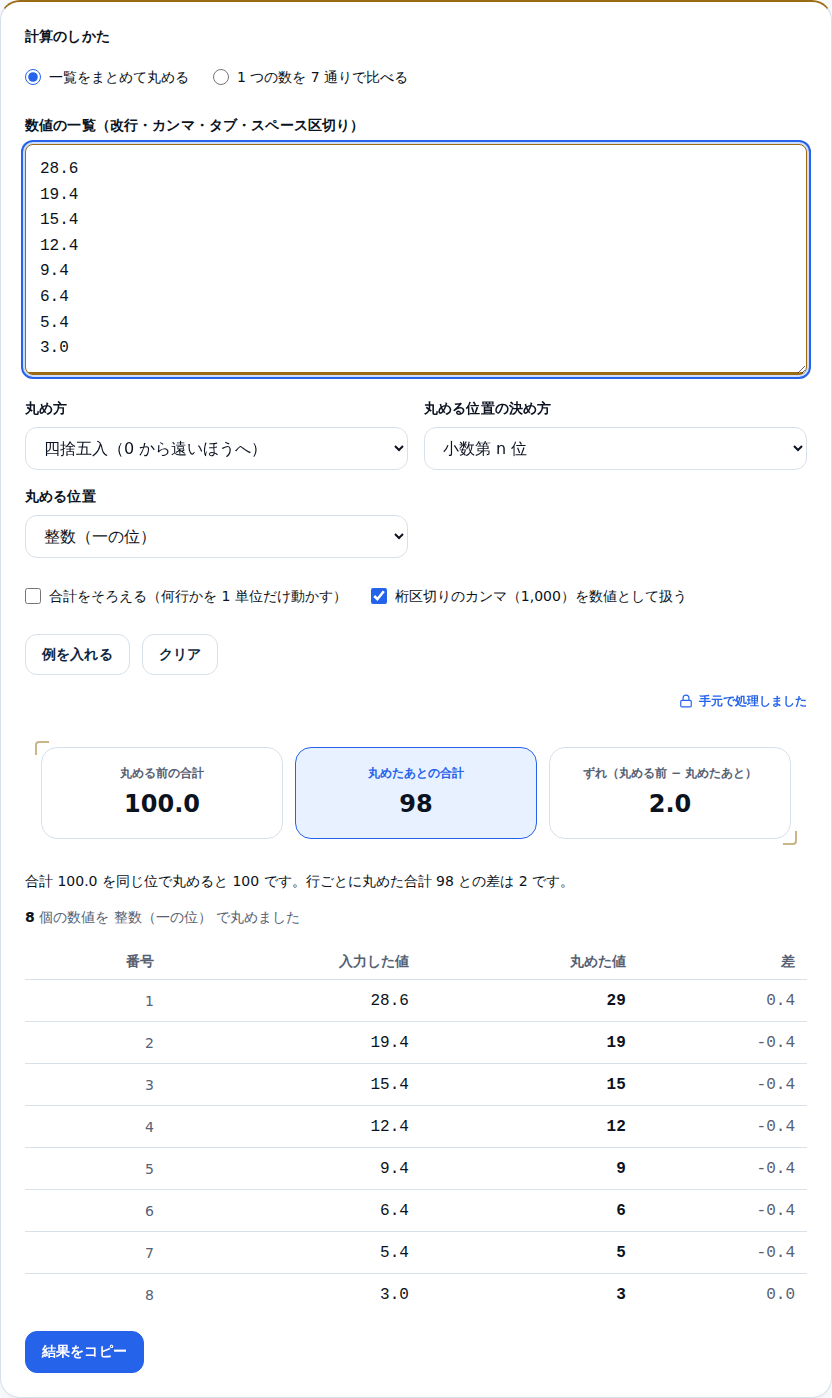
Task: Click the lock icon beside 手元で処理しました
Action: click(686, 702)
